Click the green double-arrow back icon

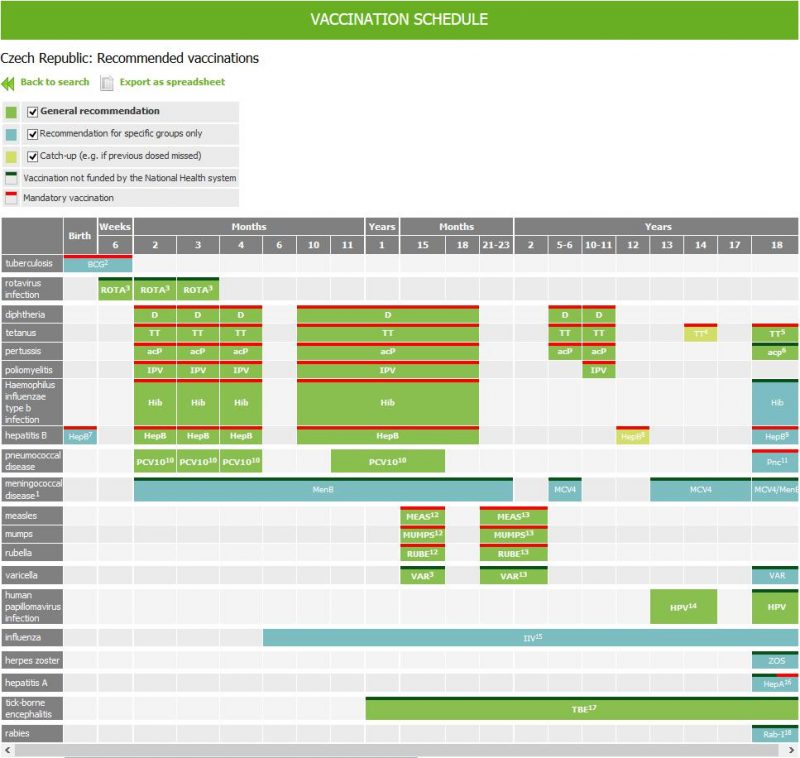[x=8, y=83]
